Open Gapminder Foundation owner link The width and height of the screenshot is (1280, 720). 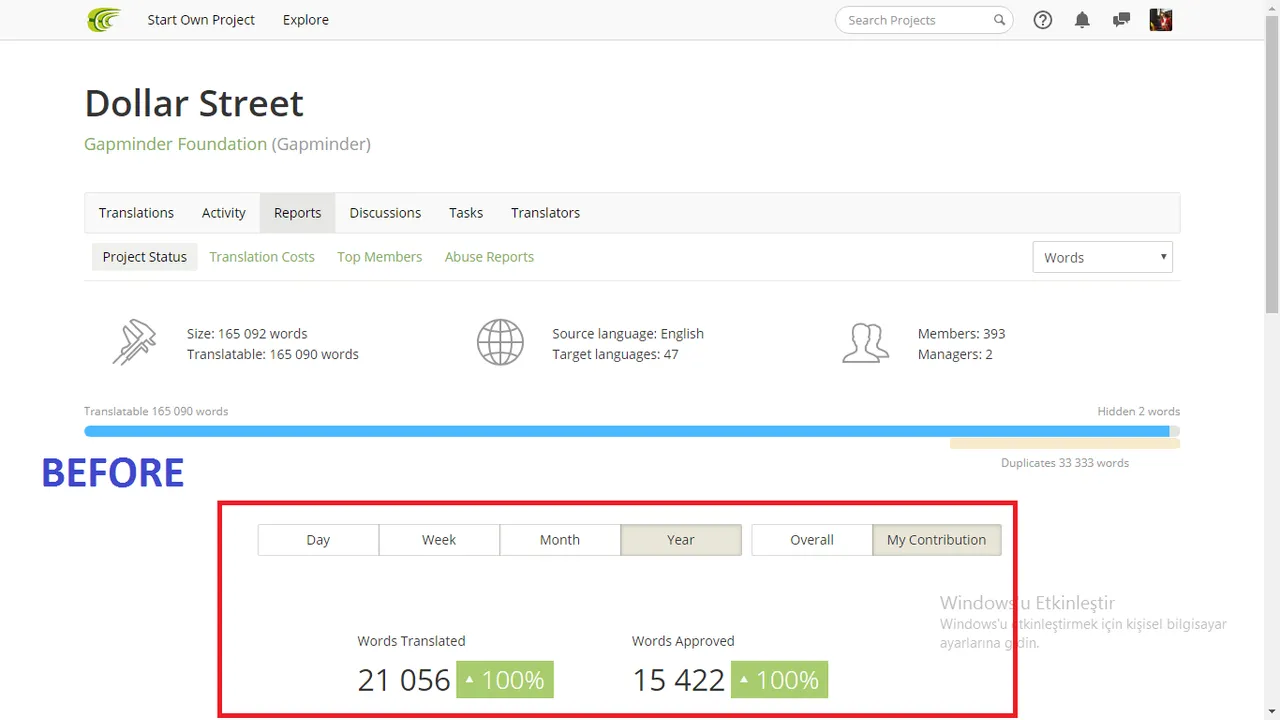pyautogui.click(x=175, y=144)
